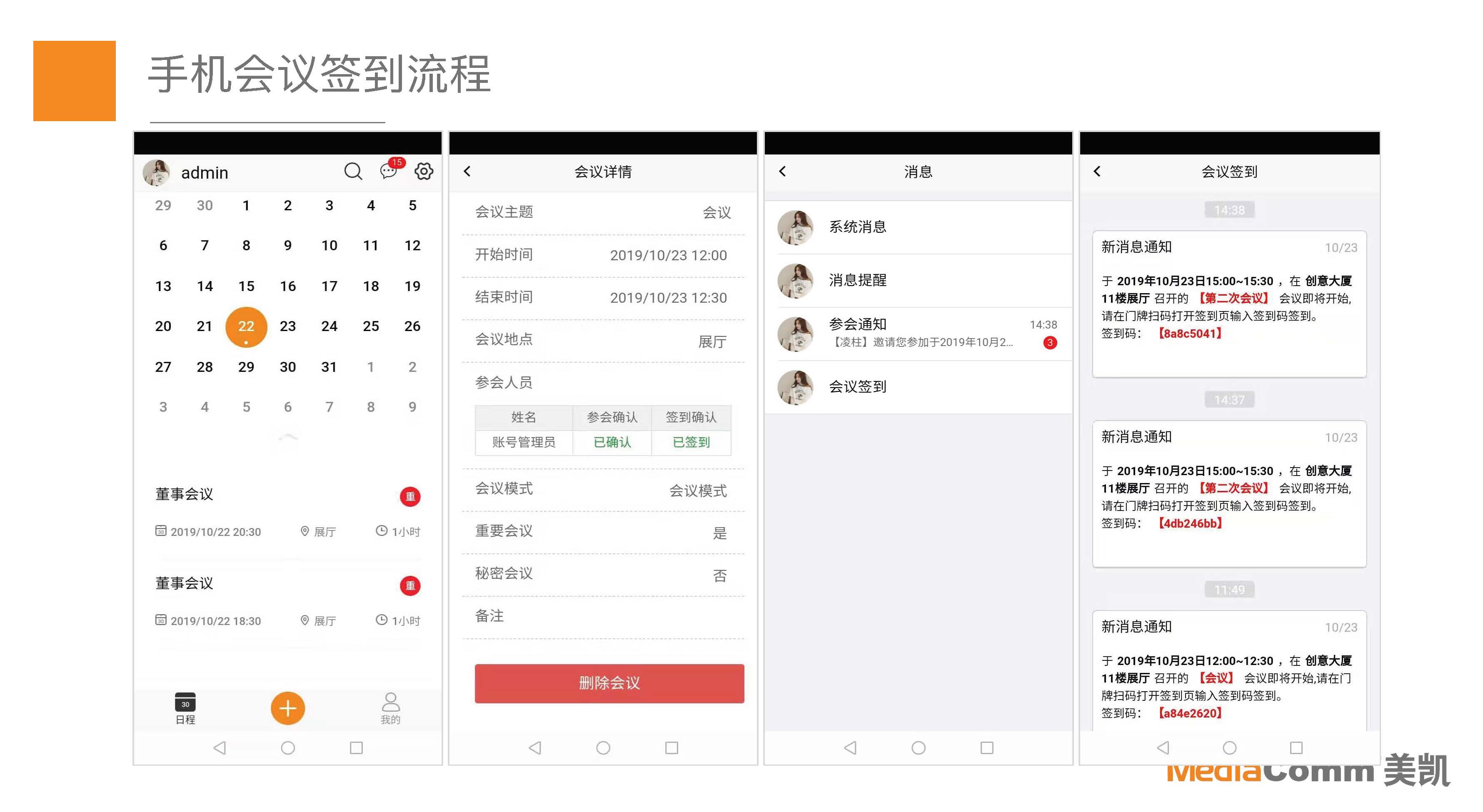Image resolution: width=1483 pixels, height=812 pixels.
Task: Switch to the 我的 profile tab
Action: pyautogui.click(x=390, y=708)
